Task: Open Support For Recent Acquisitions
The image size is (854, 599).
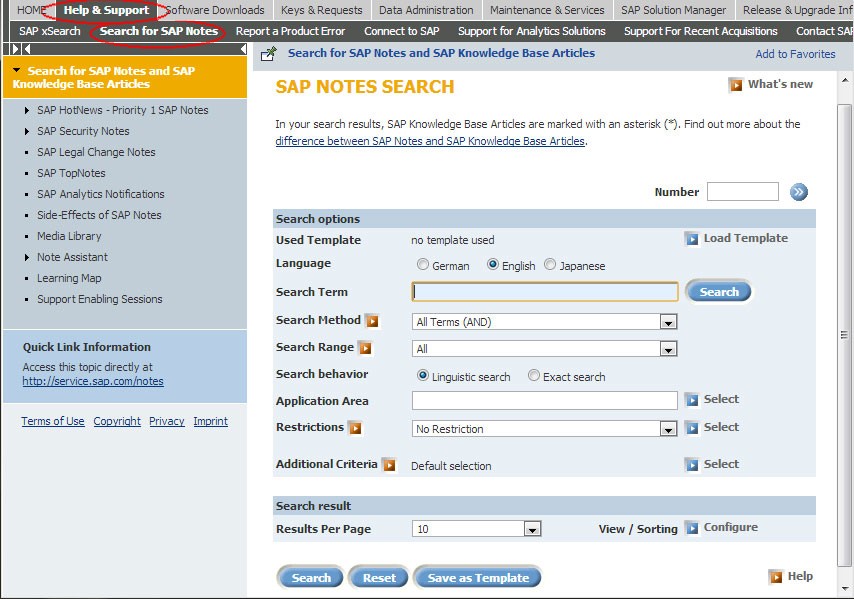Action: pyautogui.click(x=700, y=31)
